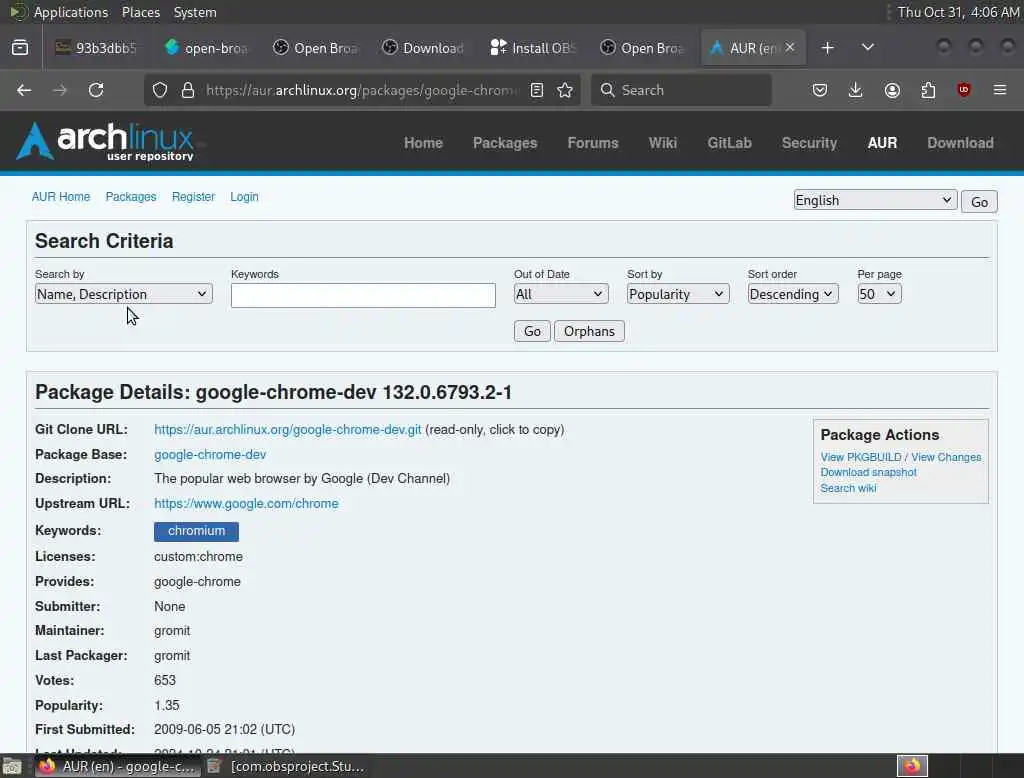Close the AUR (en) tab
The height and width of the screenshot is (778, 1024).
pos(790,47)
